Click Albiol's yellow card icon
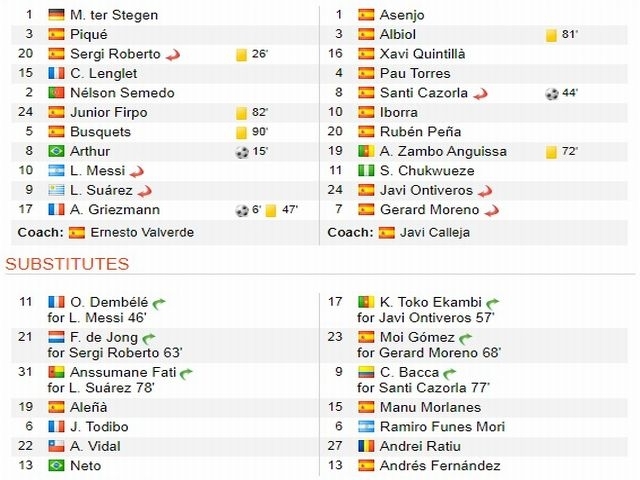Screen dimensions: 640x480 tap(551, 35)
